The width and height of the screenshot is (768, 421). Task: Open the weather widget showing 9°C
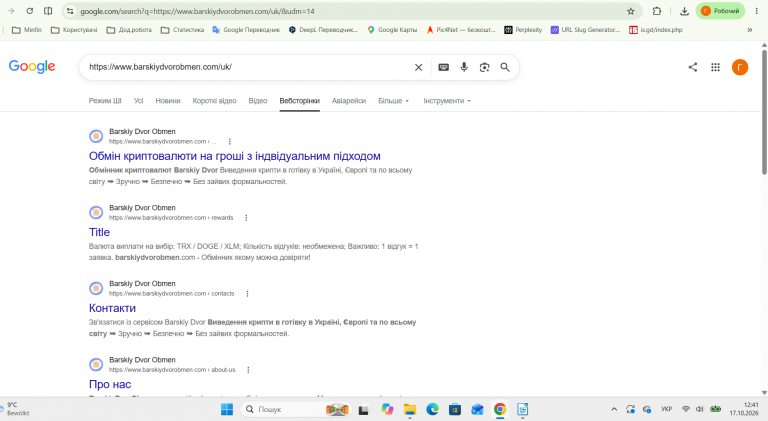[x=16, y=409]
